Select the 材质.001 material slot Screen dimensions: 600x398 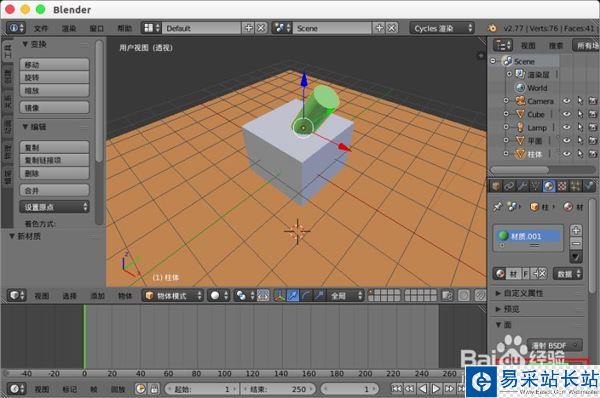point(528,236)
